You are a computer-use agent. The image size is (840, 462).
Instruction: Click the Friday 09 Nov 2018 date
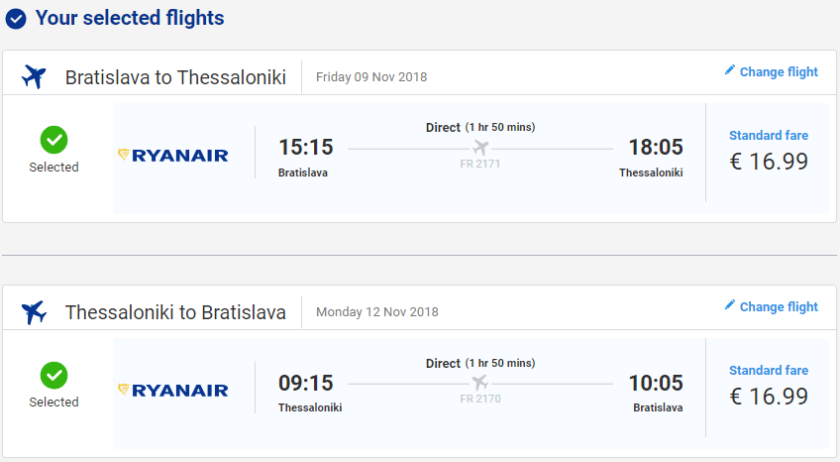point(371,77)
